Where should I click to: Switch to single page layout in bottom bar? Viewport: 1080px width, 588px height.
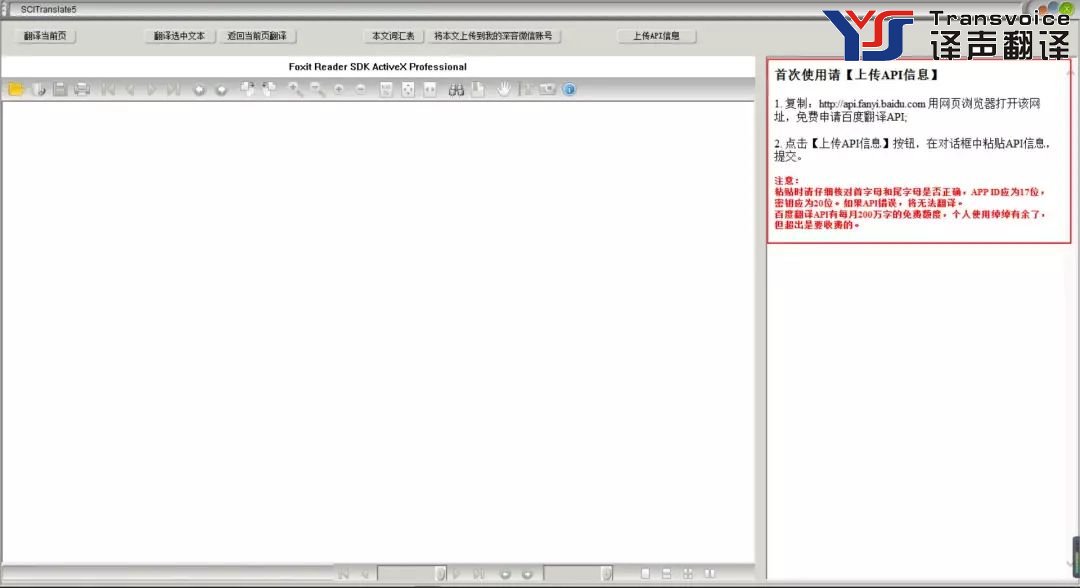pos(645,574)
